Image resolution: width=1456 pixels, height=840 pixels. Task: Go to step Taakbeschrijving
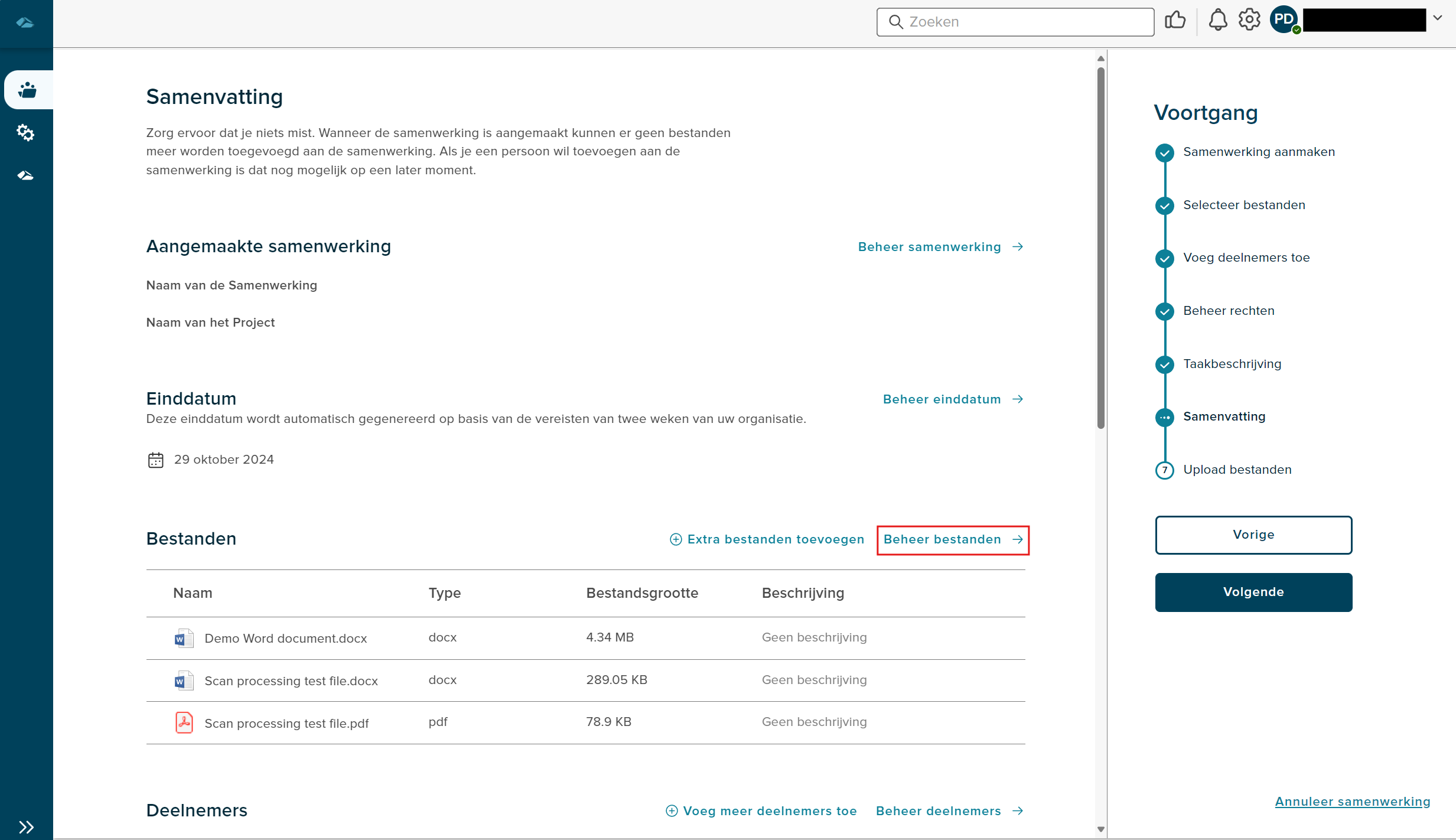click(x=1232, y=364)
